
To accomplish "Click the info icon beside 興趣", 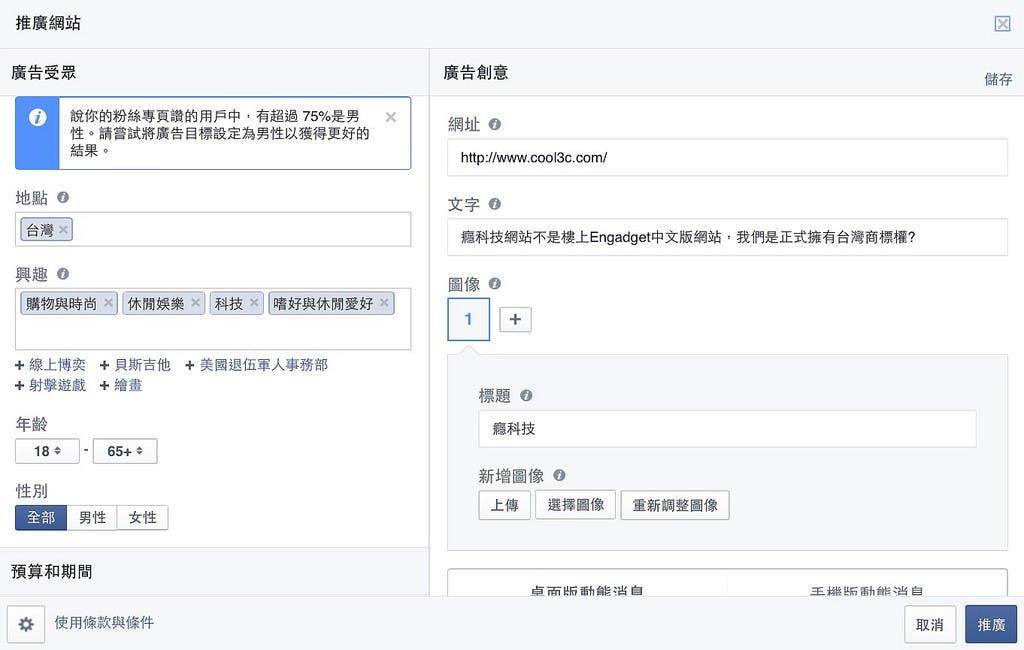I will [x=63, y=274].
